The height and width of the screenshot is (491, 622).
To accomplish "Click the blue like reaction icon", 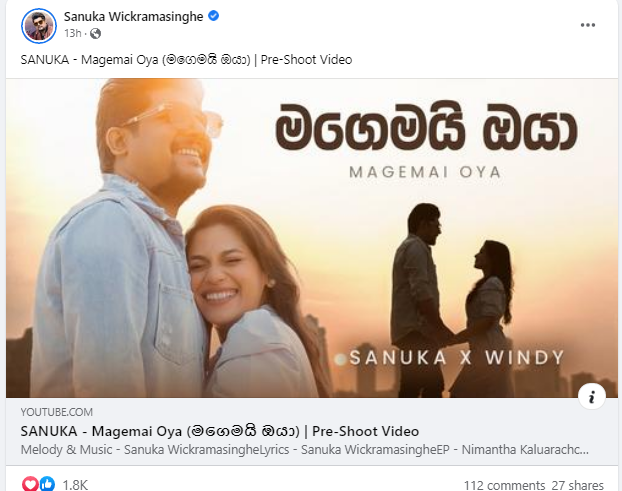I will pyautogui.click(x=47, y=484).
